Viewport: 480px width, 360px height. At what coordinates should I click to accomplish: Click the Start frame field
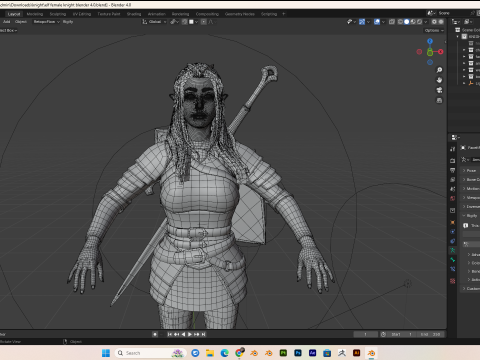[402, 334]
